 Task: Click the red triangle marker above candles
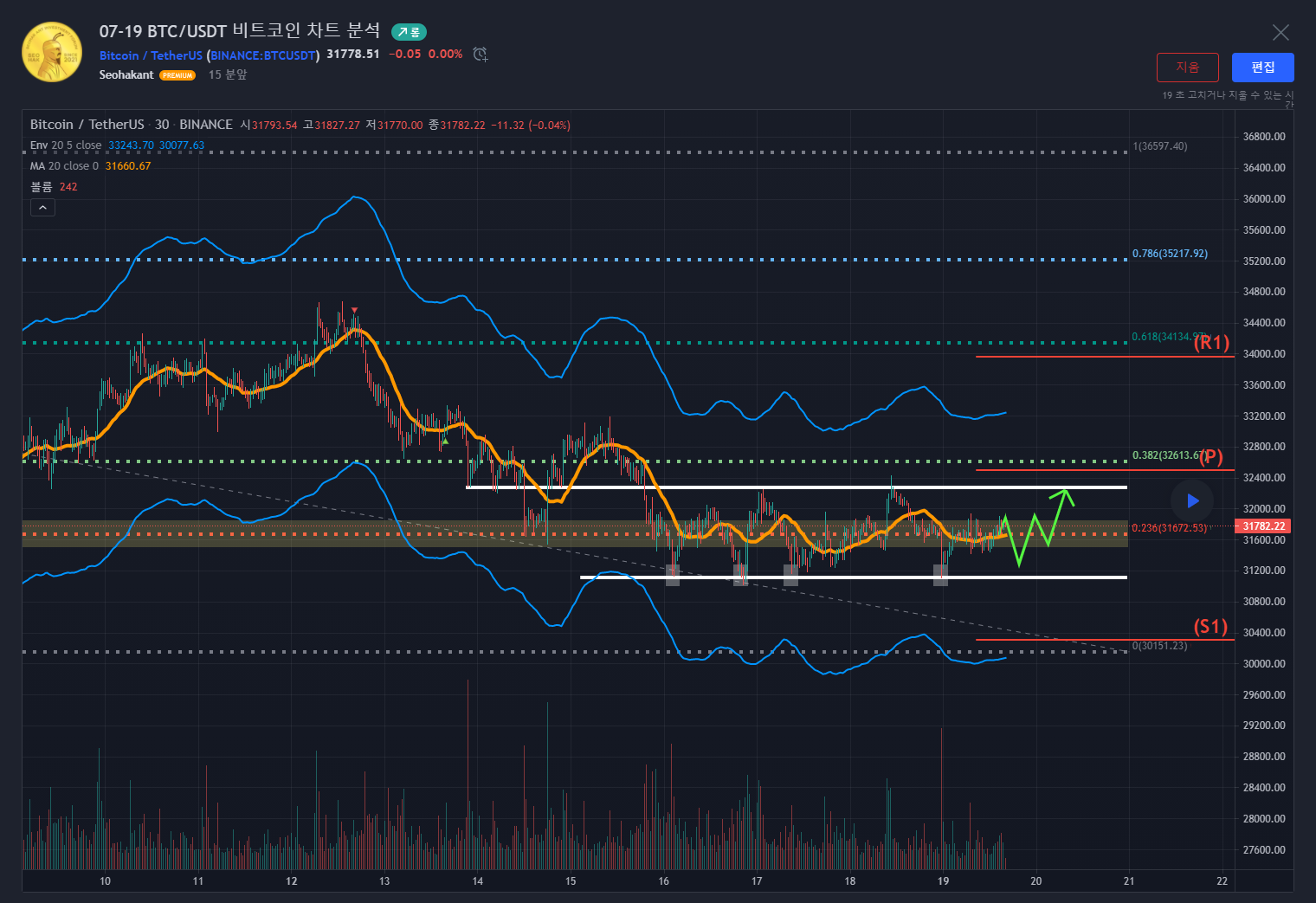tap(354, 310)
